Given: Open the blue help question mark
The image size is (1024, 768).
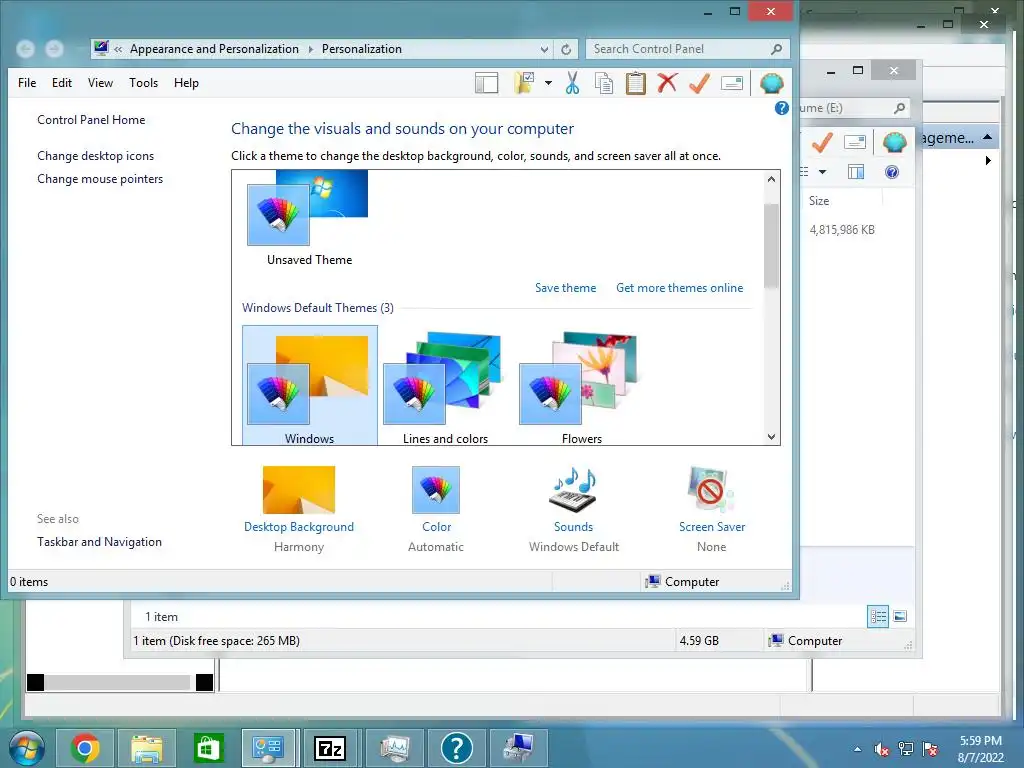Looking at the screenshot, I should point(781,108).
